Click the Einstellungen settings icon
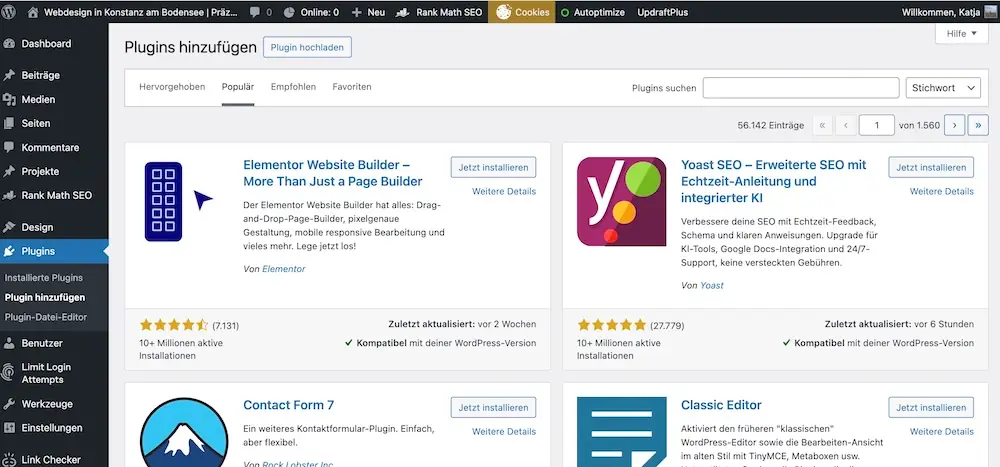This screenshot has height=467, width=1000. click(9, 428)
